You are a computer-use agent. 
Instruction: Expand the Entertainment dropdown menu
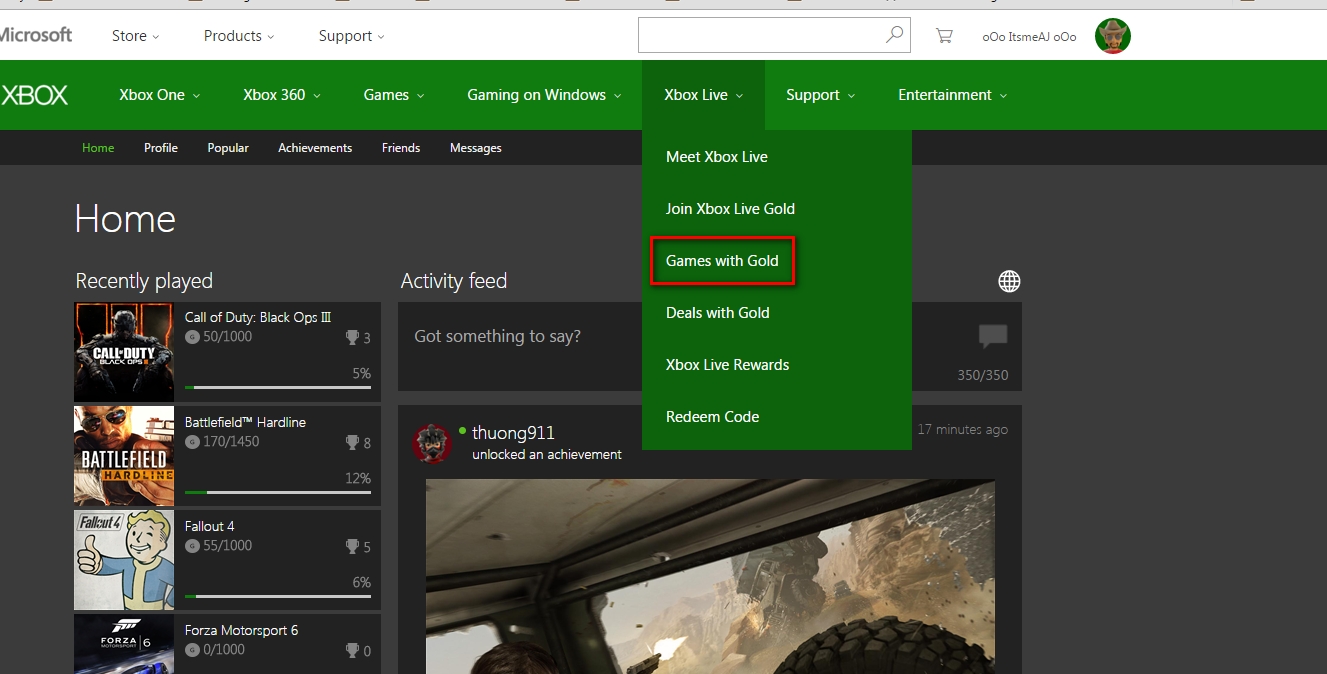coord(952,95)
